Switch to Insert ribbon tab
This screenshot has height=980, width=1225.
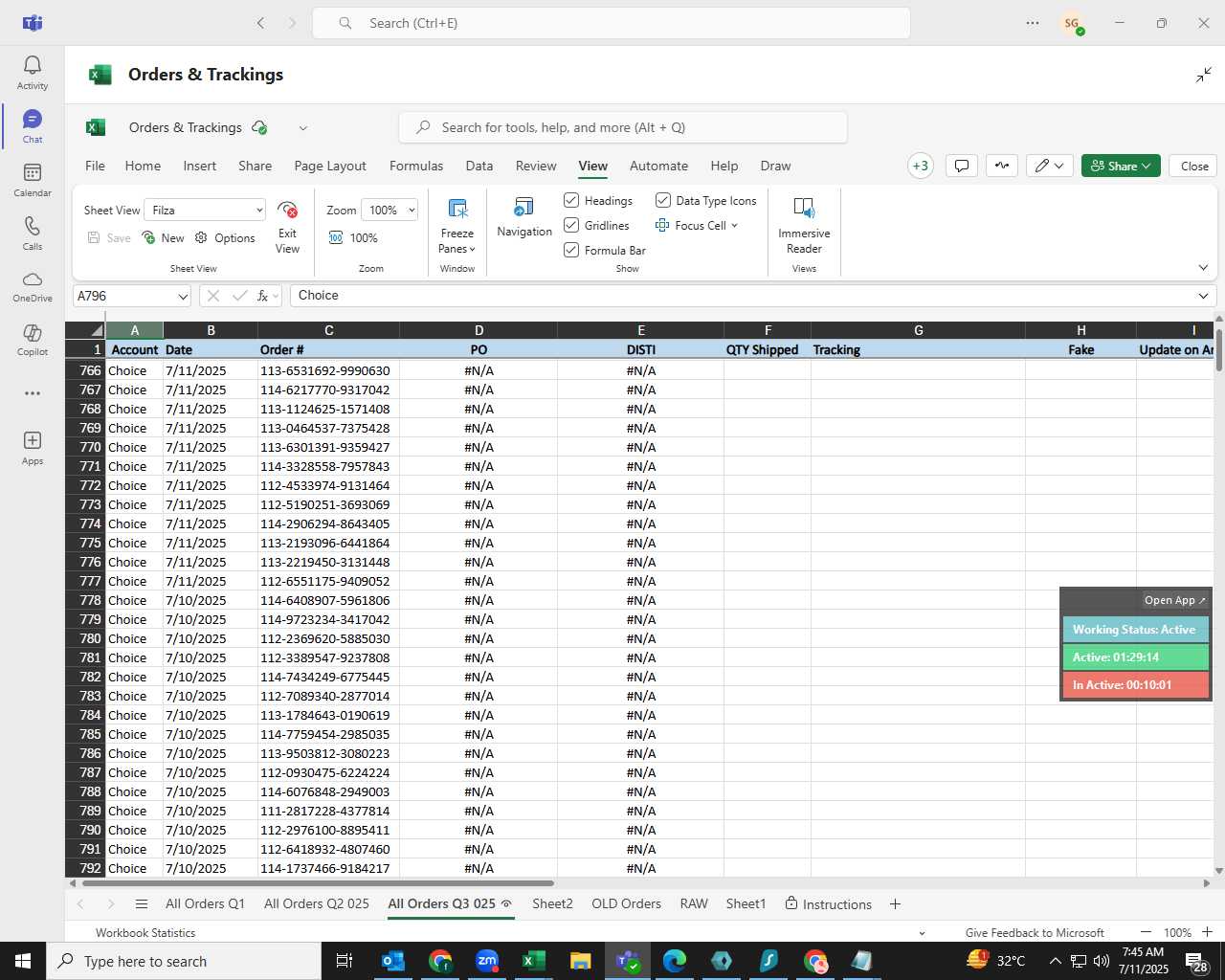pyautogui.click(x=199, y=166)
